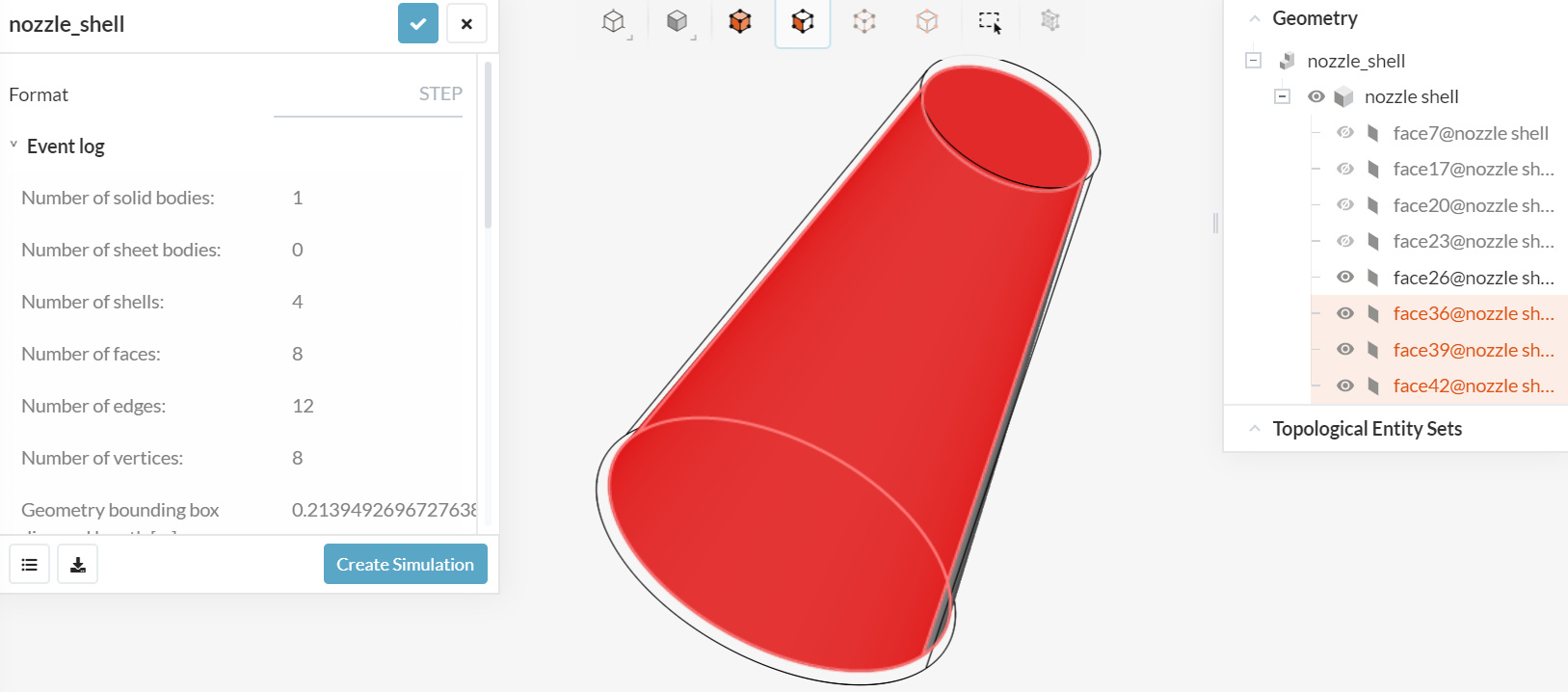Hide face36@nozzle shell with eye icon
The height and width of the screenshot is (692, 1568).
pos(1345,313)
